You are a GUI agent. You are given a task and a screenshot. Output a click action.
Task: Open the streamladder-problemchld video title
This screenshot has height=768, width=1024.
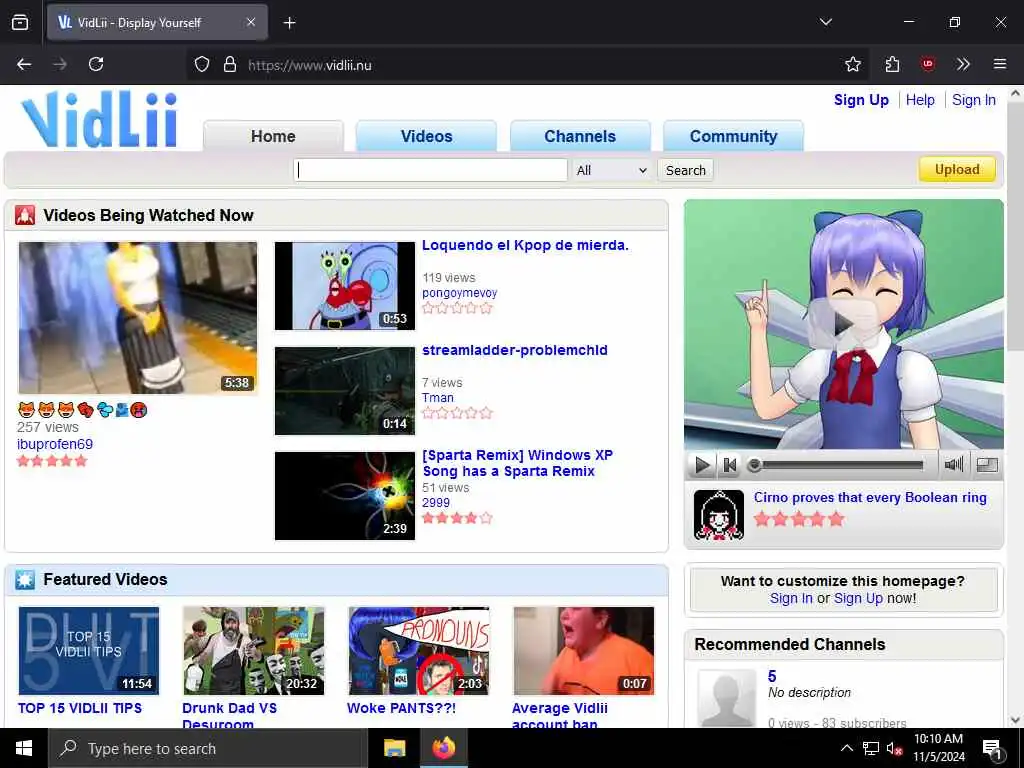coord(515,350)
